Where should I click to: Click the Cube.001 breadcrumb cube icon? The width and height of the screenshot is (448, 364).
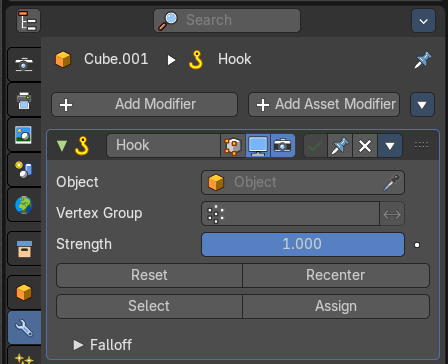(63, 59)
